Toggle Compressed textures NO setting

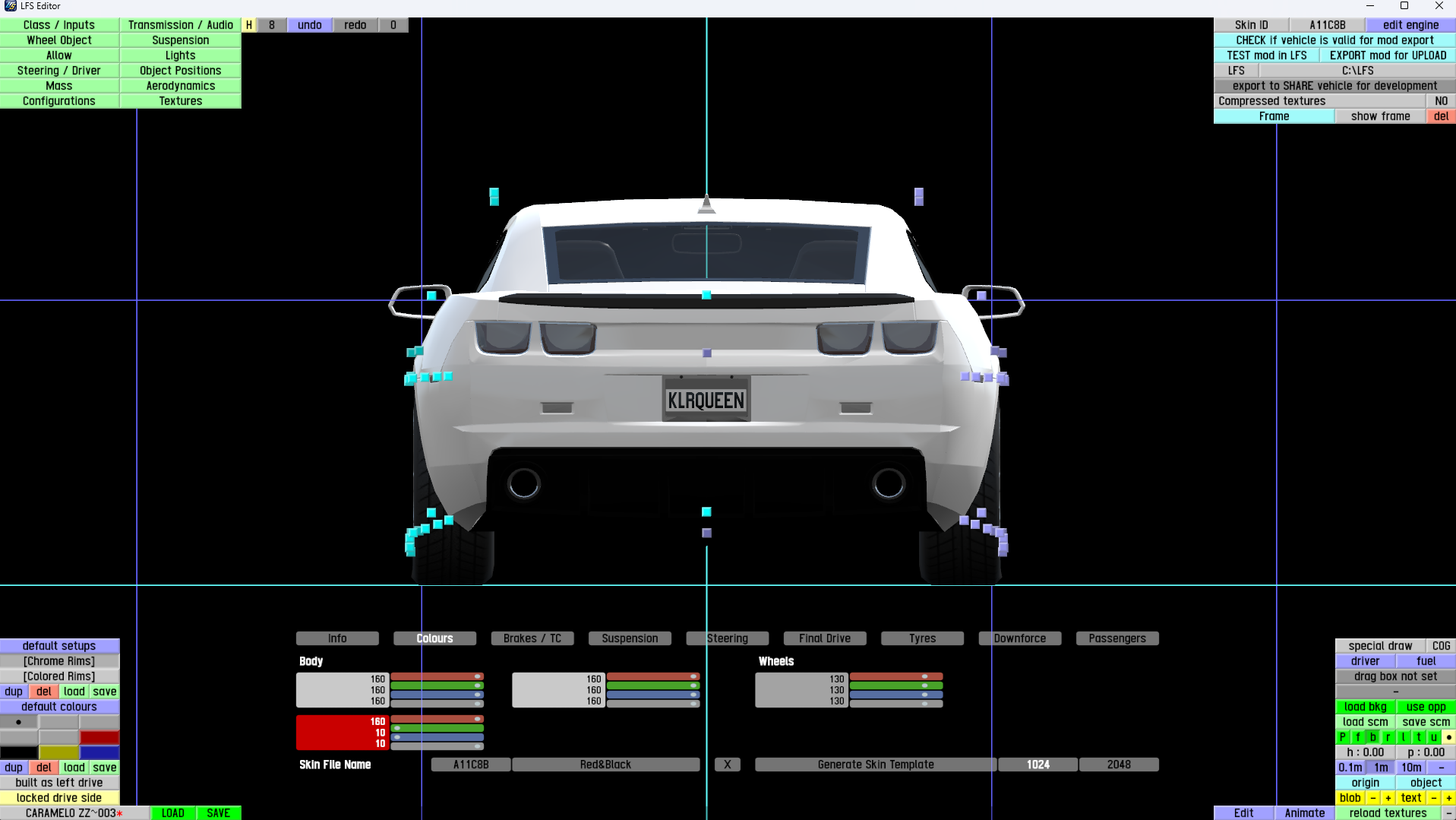(1441, 101)
